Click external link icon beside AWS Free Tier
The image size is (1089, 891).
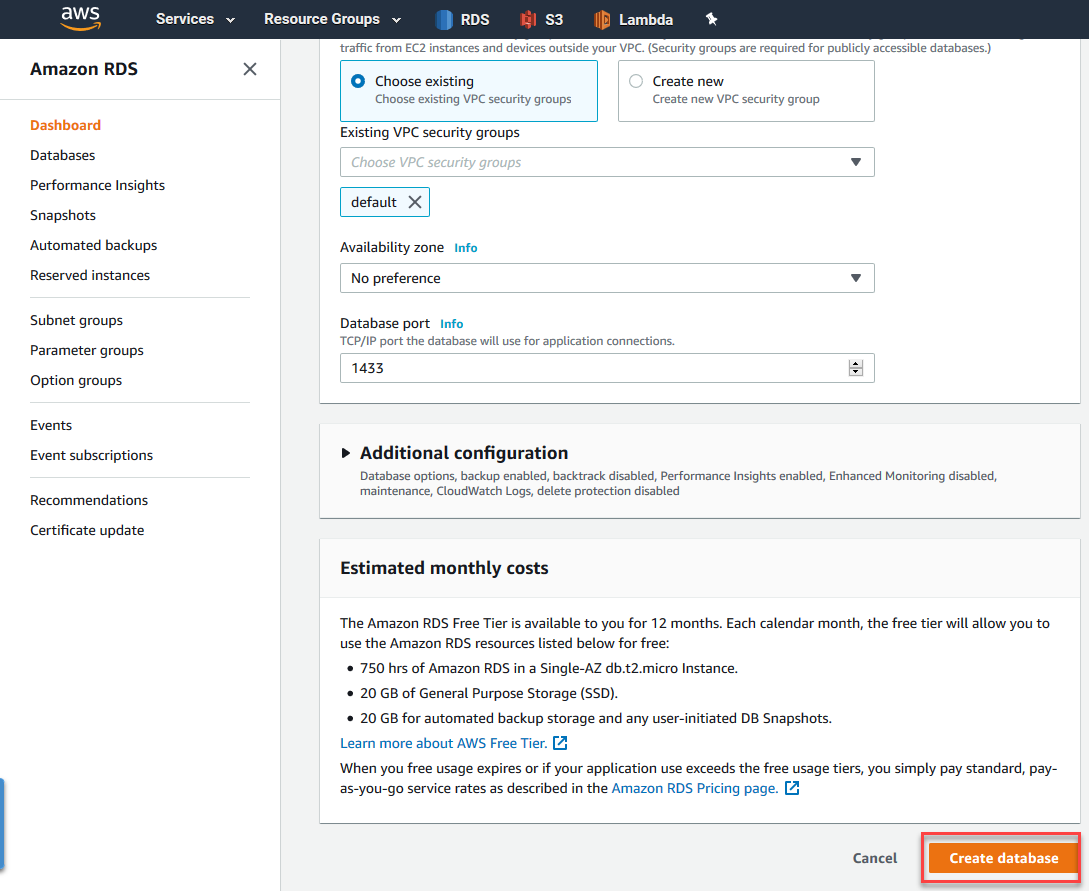click(561, 743)
